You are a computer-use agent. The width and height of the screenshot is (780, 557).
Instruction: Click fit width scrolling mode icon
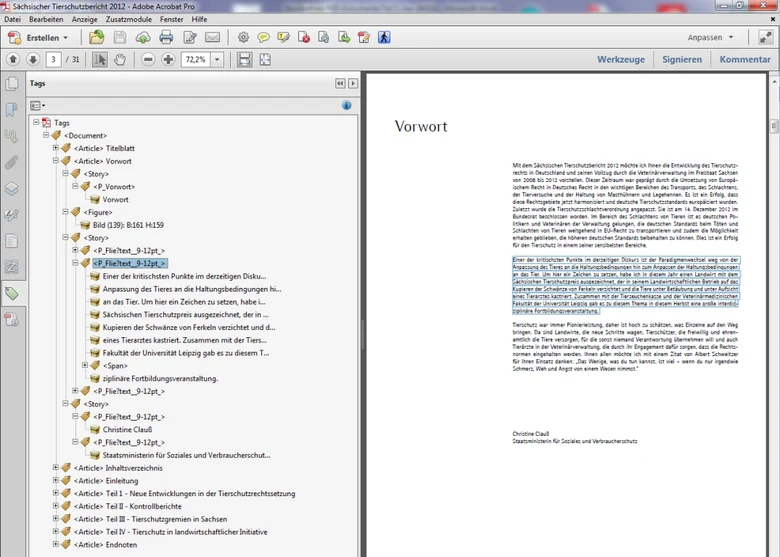(244, 60)
